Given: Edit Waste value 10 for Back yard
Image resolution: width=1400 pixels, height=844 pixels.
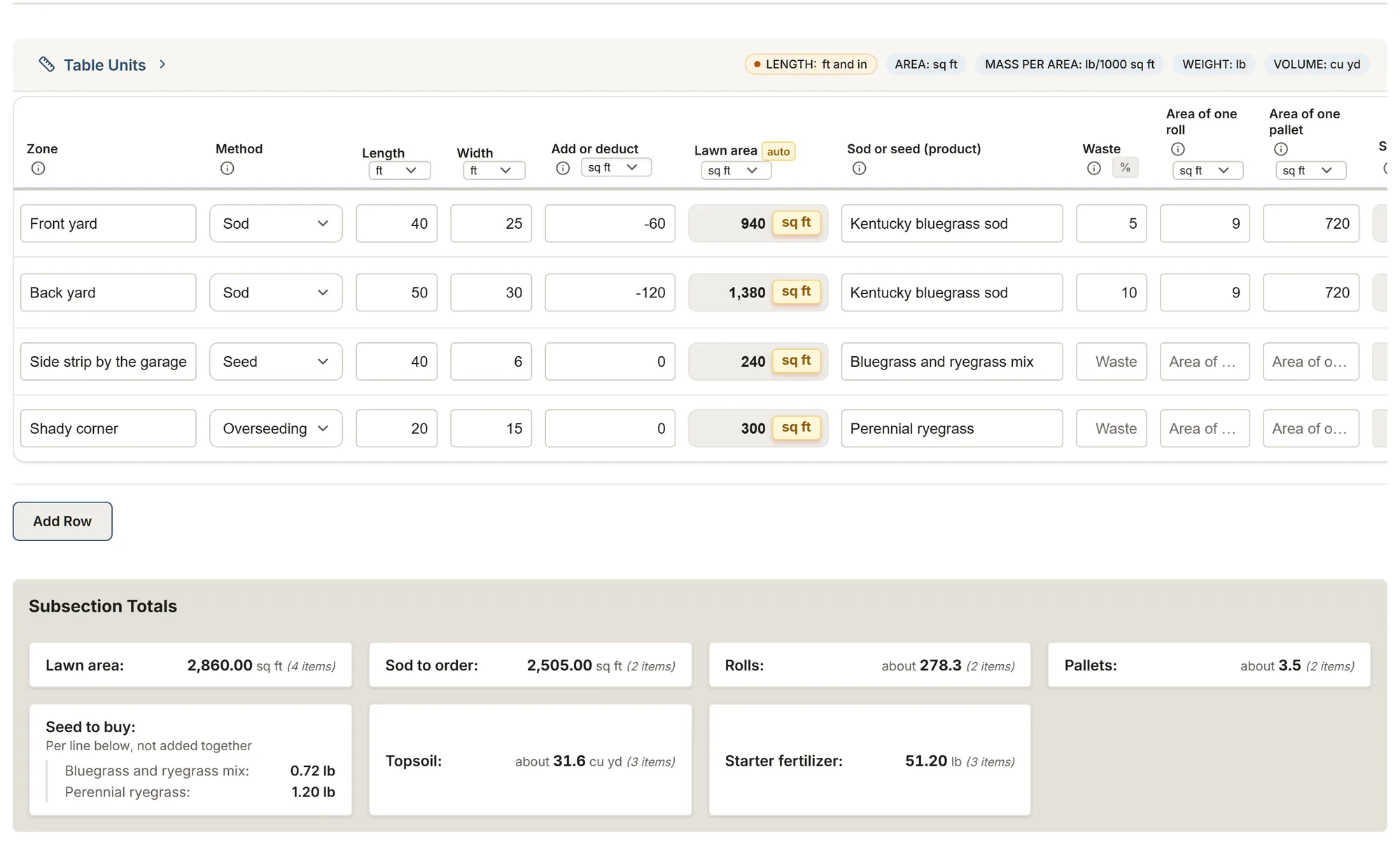Looking at the screenshot, I should point(1112,293).
